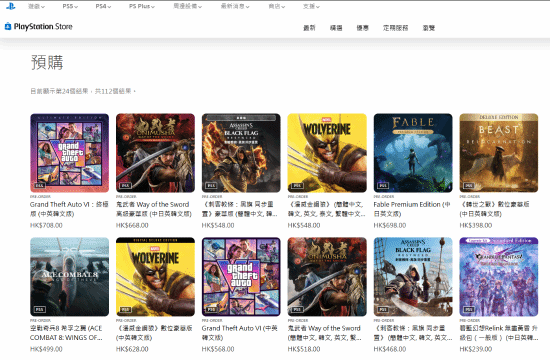
Task: Click the price HK$499.00
Action: point(46,349)
